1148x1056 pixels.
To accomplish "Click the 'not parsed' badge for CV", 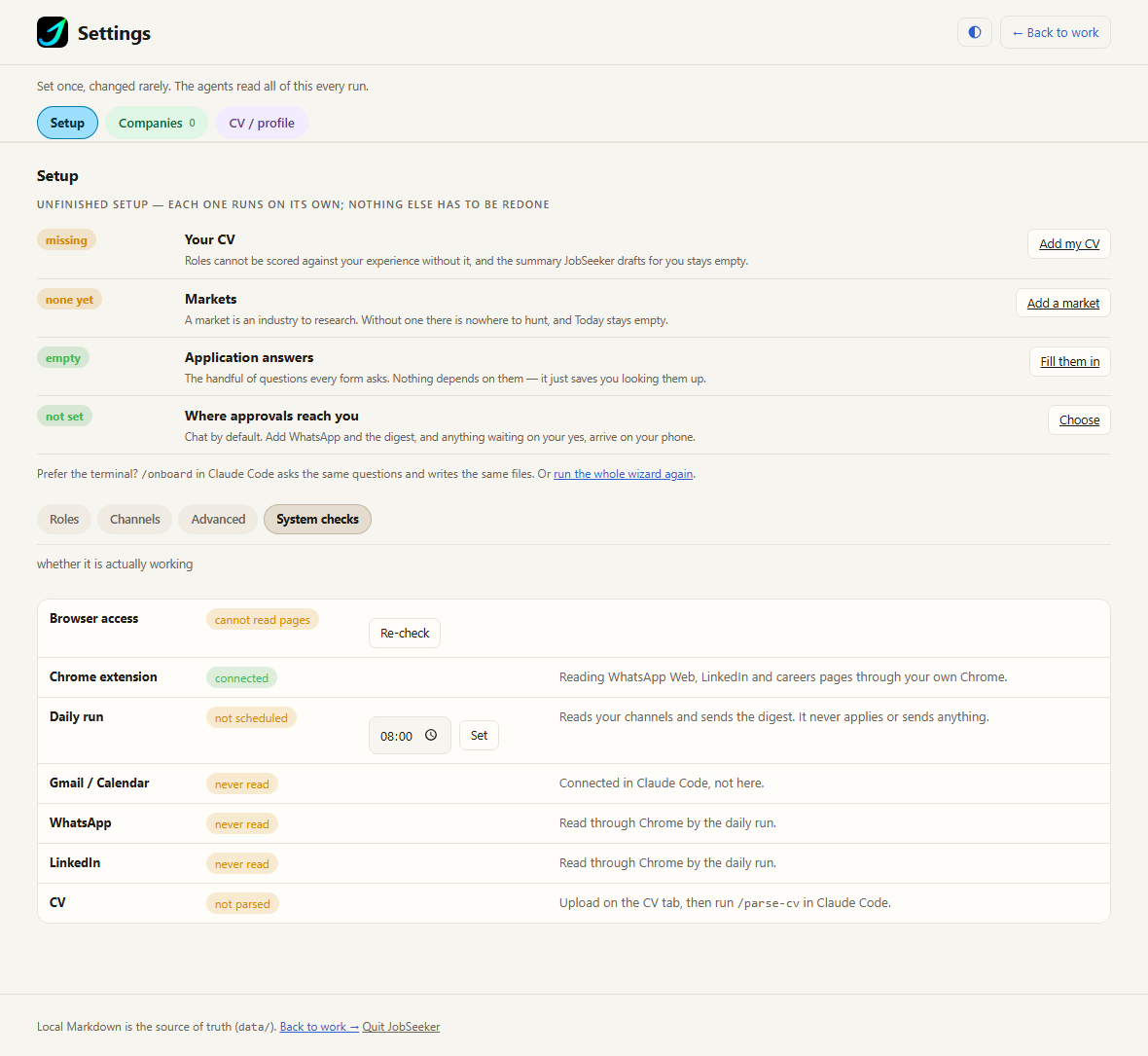I will (x=242, y=903).
